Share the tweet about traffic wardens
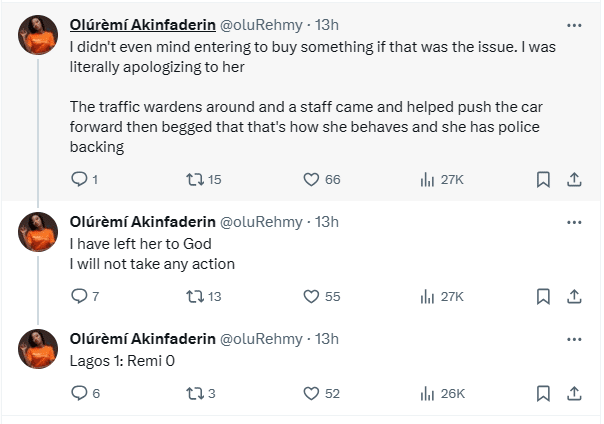Viewport: 604px width, 424px height. pyautogui.click(x=575, y=180)
